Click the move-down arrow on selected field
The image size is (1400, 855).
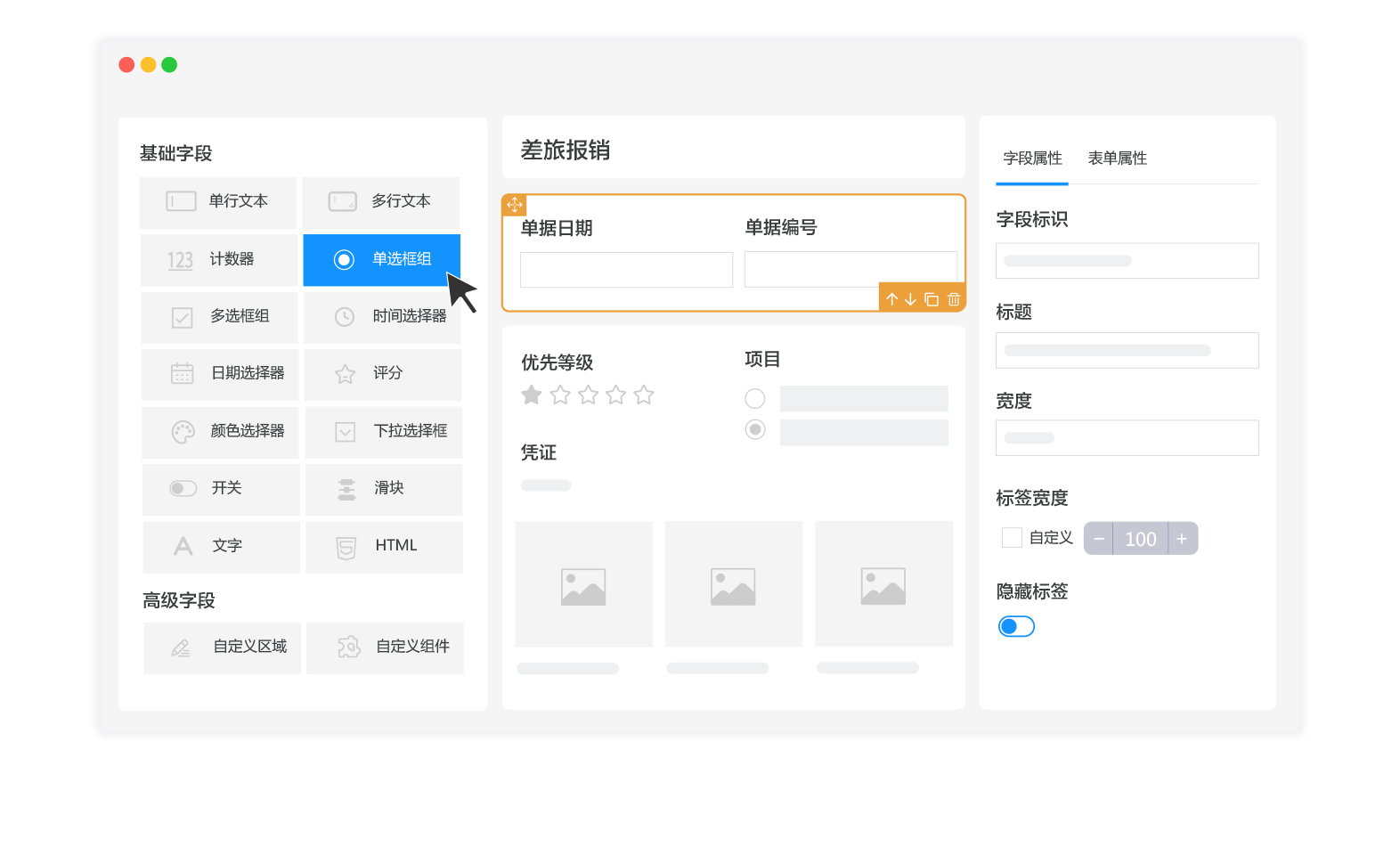910,299
